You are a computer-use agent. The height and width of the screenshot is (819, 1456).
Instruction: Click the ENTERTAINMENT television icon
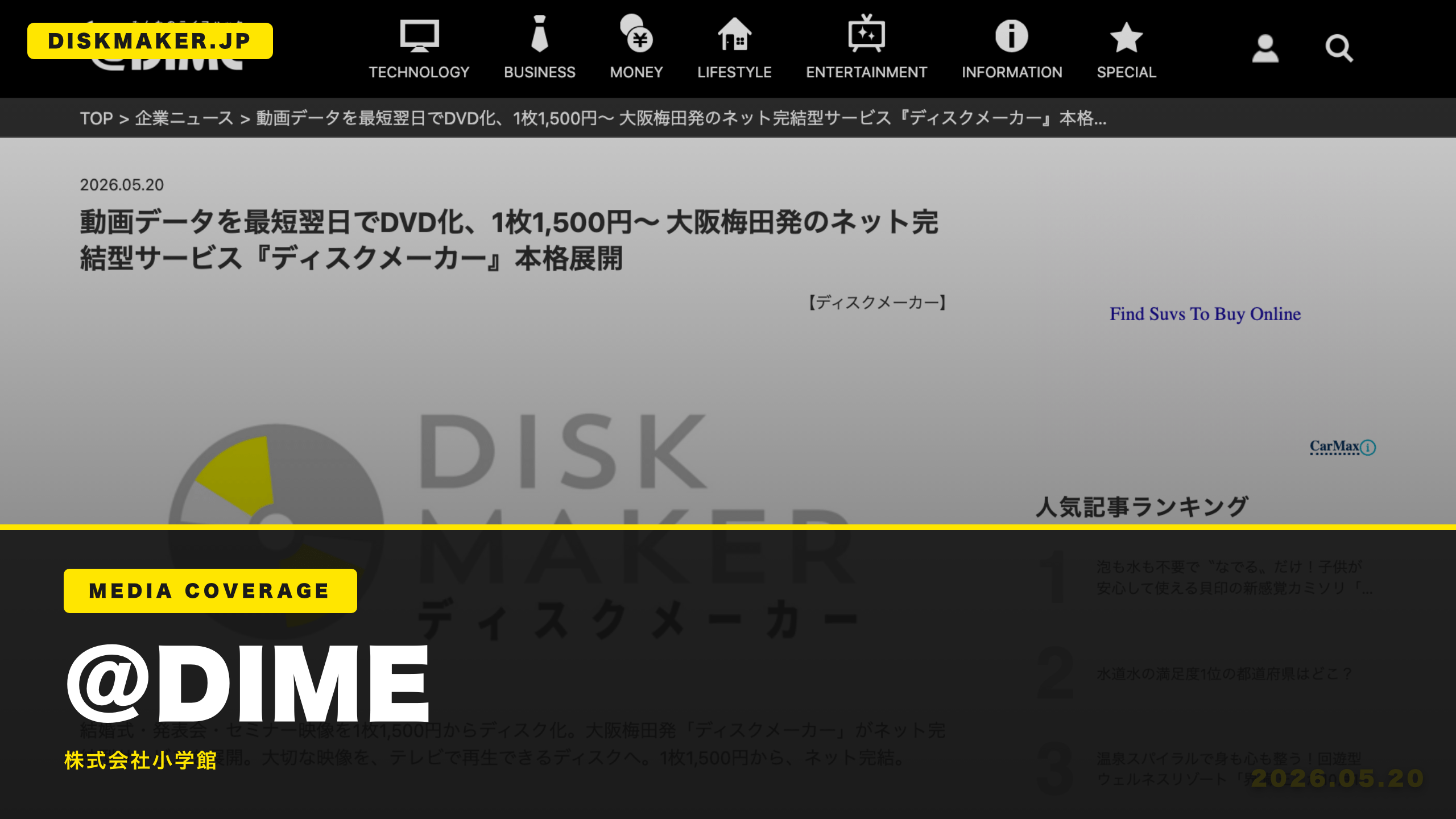pos(866,33)
